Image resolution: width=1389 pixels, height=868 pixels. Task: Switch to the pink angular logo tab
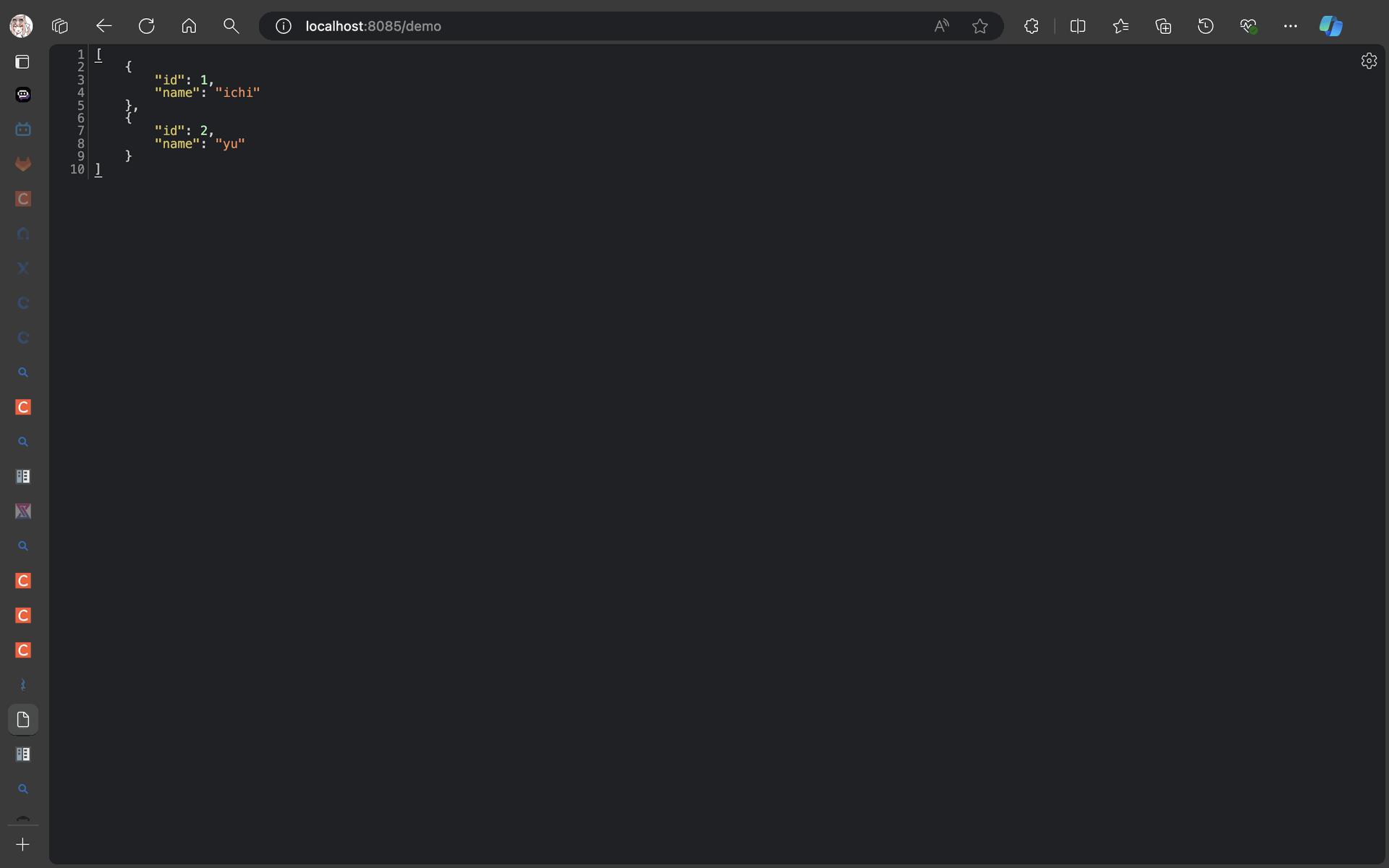[23, 511]
